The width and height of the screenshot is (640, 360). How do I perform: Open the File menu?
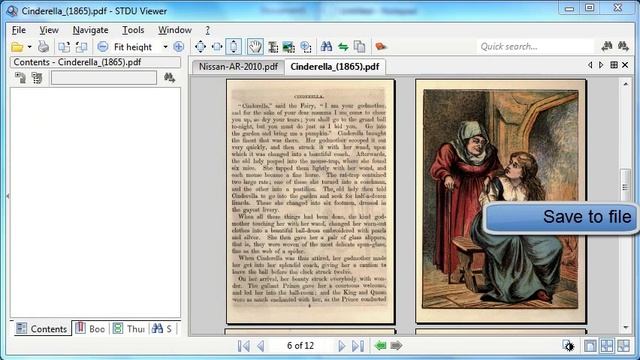pos(19,30)
